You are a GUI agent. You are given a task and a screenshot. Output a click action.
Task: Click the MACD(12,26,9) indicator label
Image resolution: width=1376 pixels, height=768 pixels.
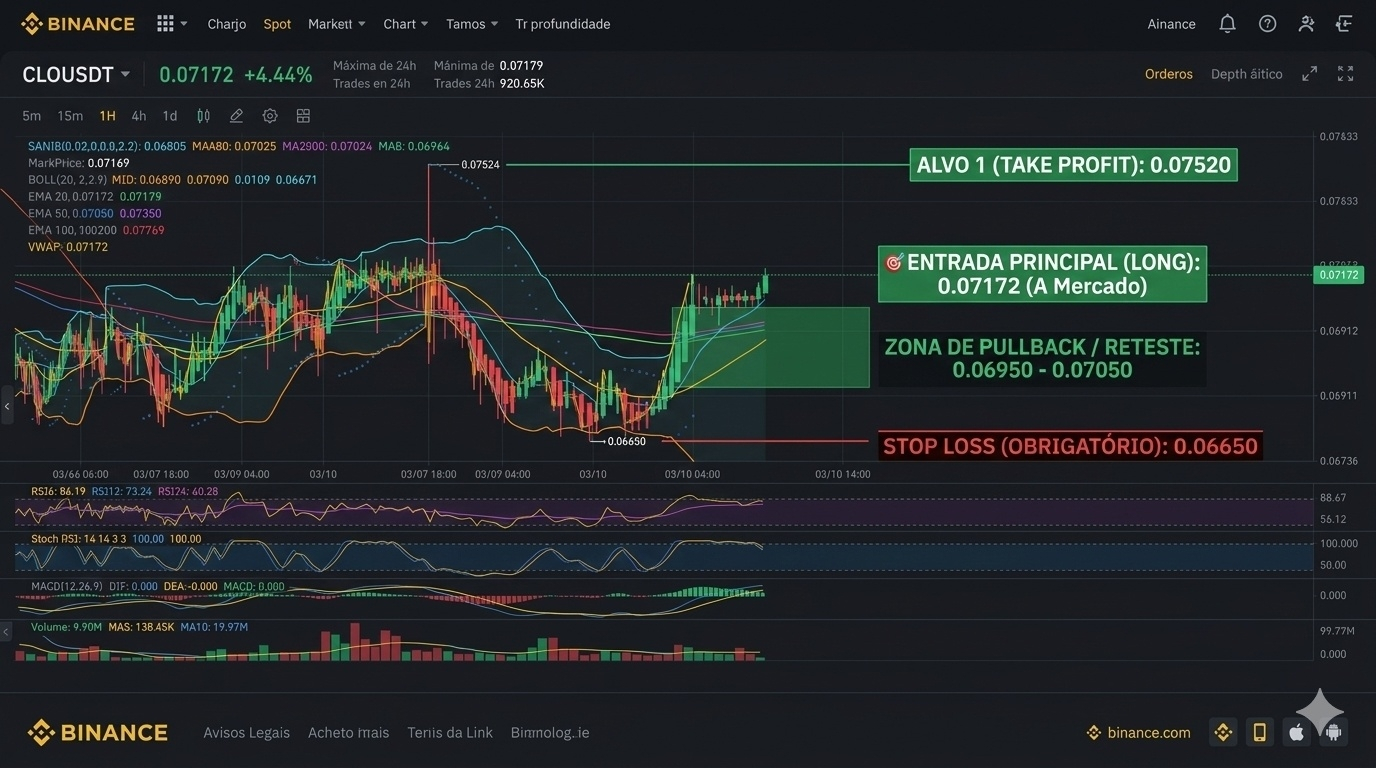(67, 587)
